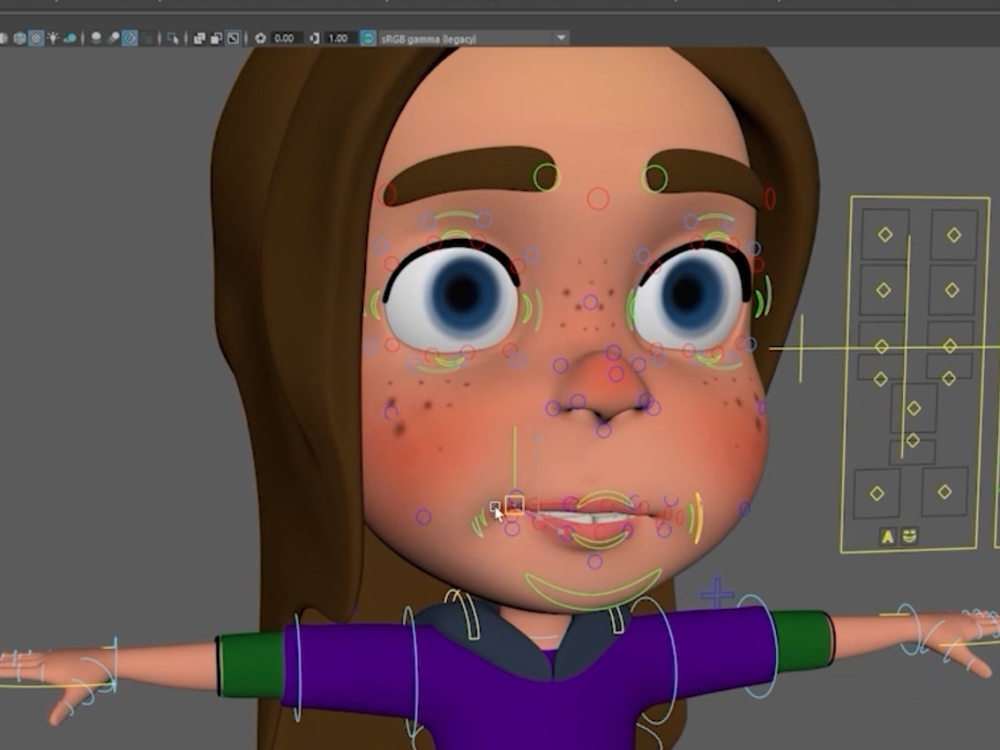Toggle Wireframe on Shaded viewport icon
The height and width of the screenshot is (750, 1000).
20,38
